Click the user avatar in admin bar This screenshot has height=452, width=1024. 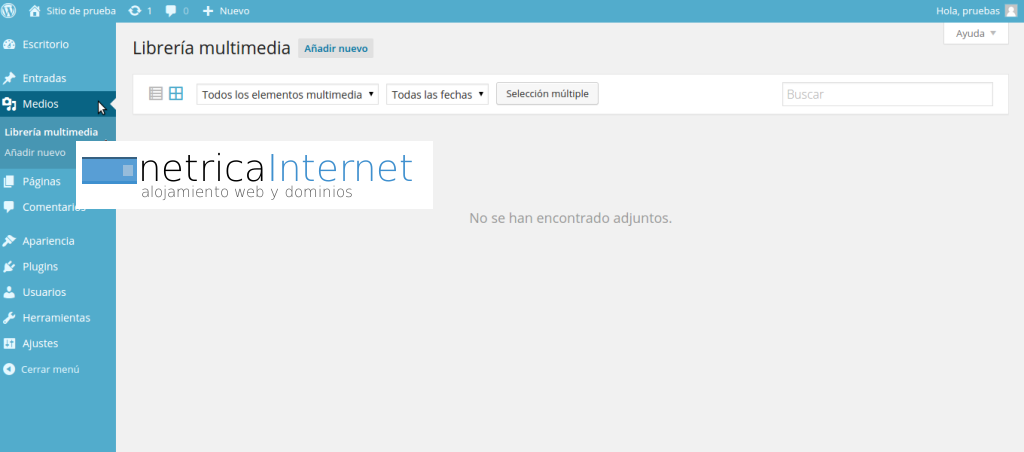(1010, 10)
